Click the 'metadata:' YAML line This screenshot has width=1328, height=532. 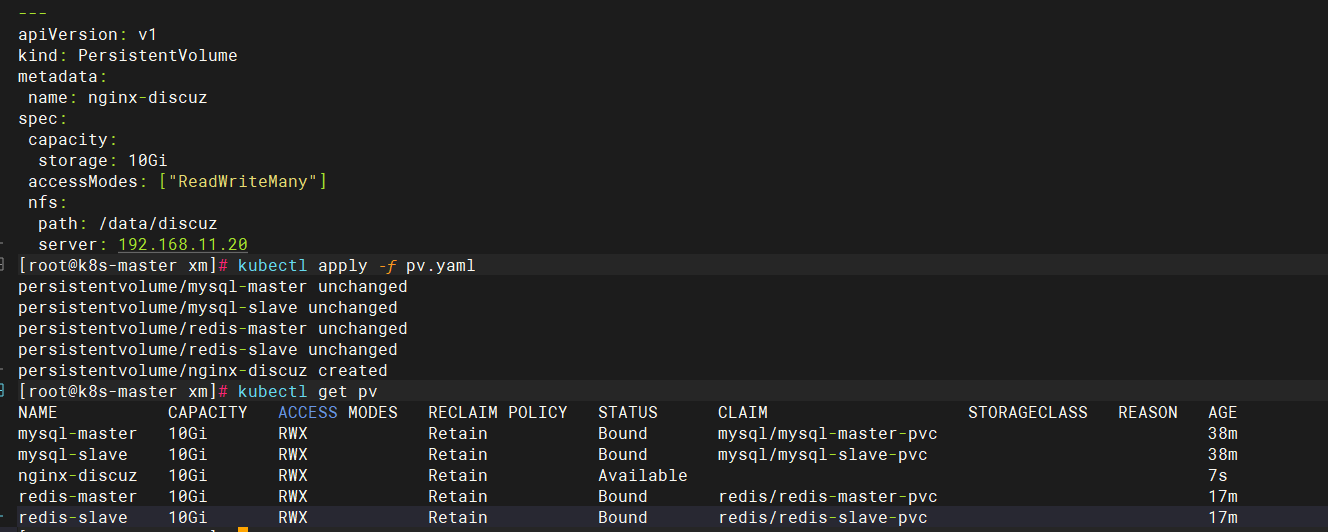point(63,76)
